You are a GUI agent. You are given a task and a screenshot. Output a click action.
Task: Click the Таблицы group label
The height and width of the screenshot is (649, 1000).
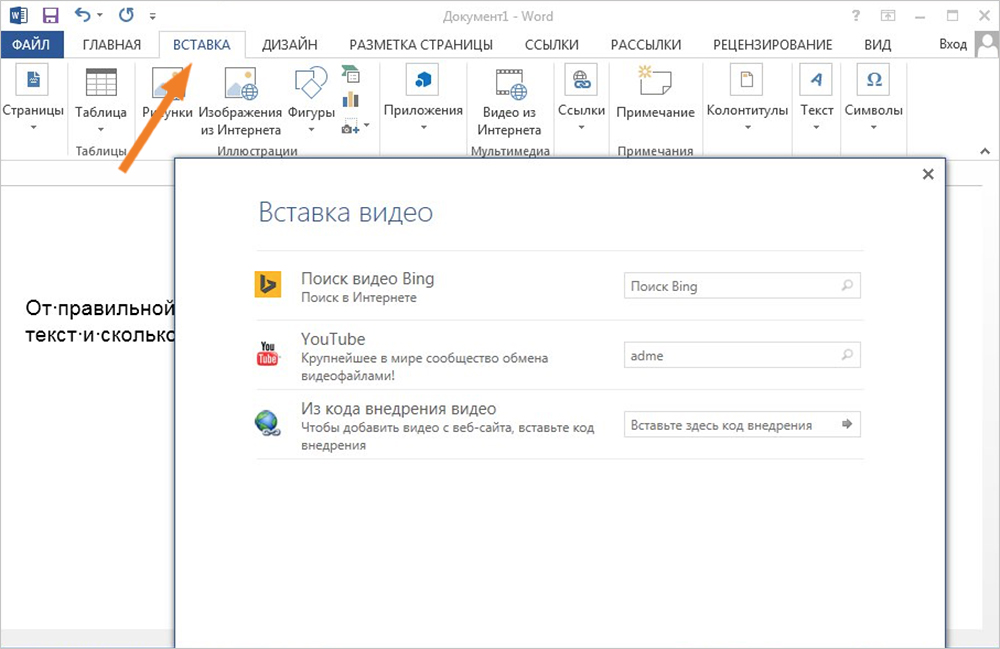click(101, 151)
